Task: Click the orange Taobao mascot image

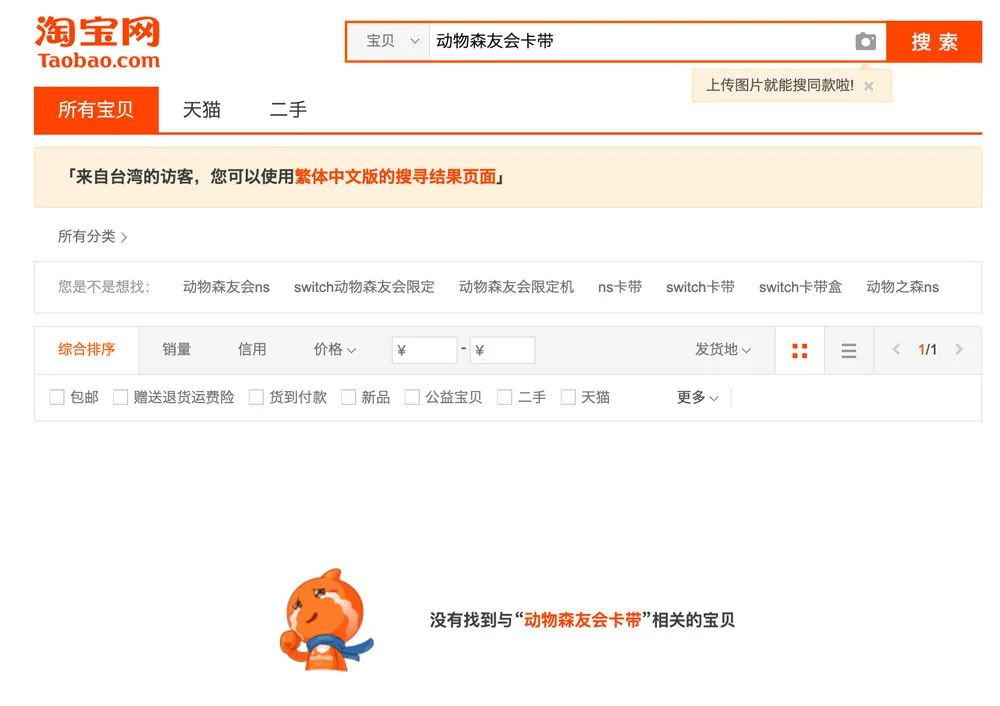Action: pos(327,620)
